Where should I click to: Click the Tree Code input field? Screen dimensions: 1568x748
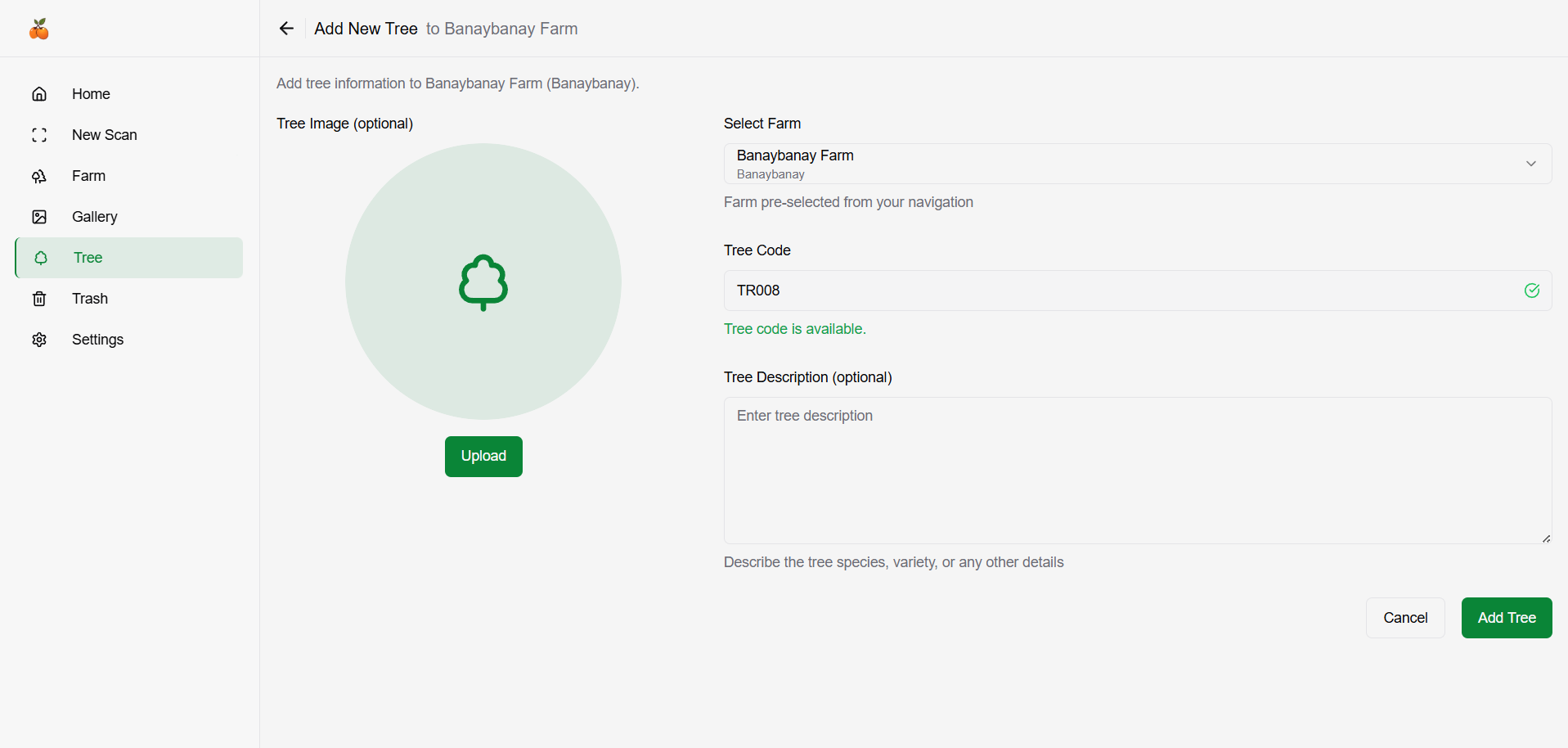1121,291
